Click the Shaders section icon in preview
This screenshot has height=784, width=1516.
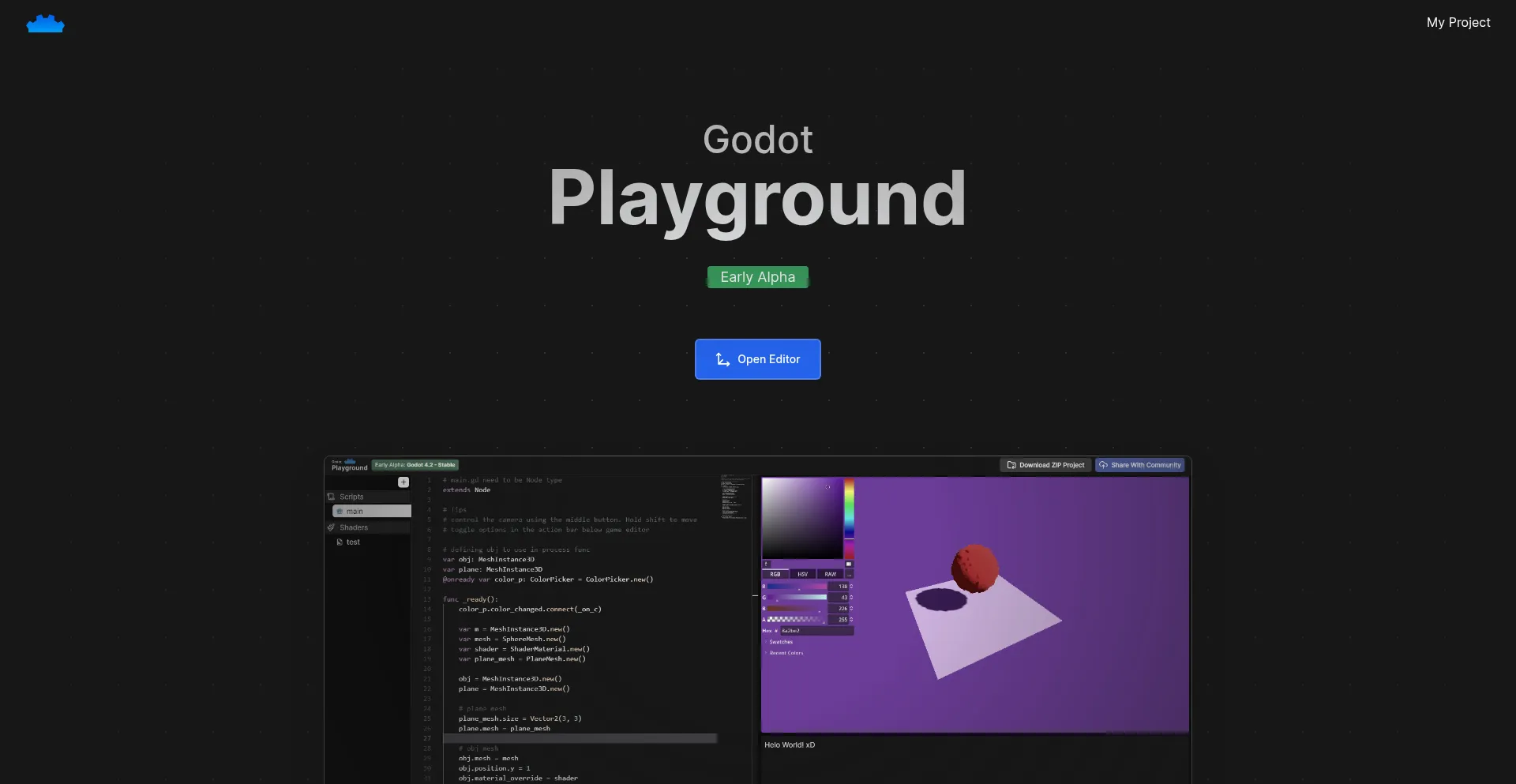pos(332,527)
